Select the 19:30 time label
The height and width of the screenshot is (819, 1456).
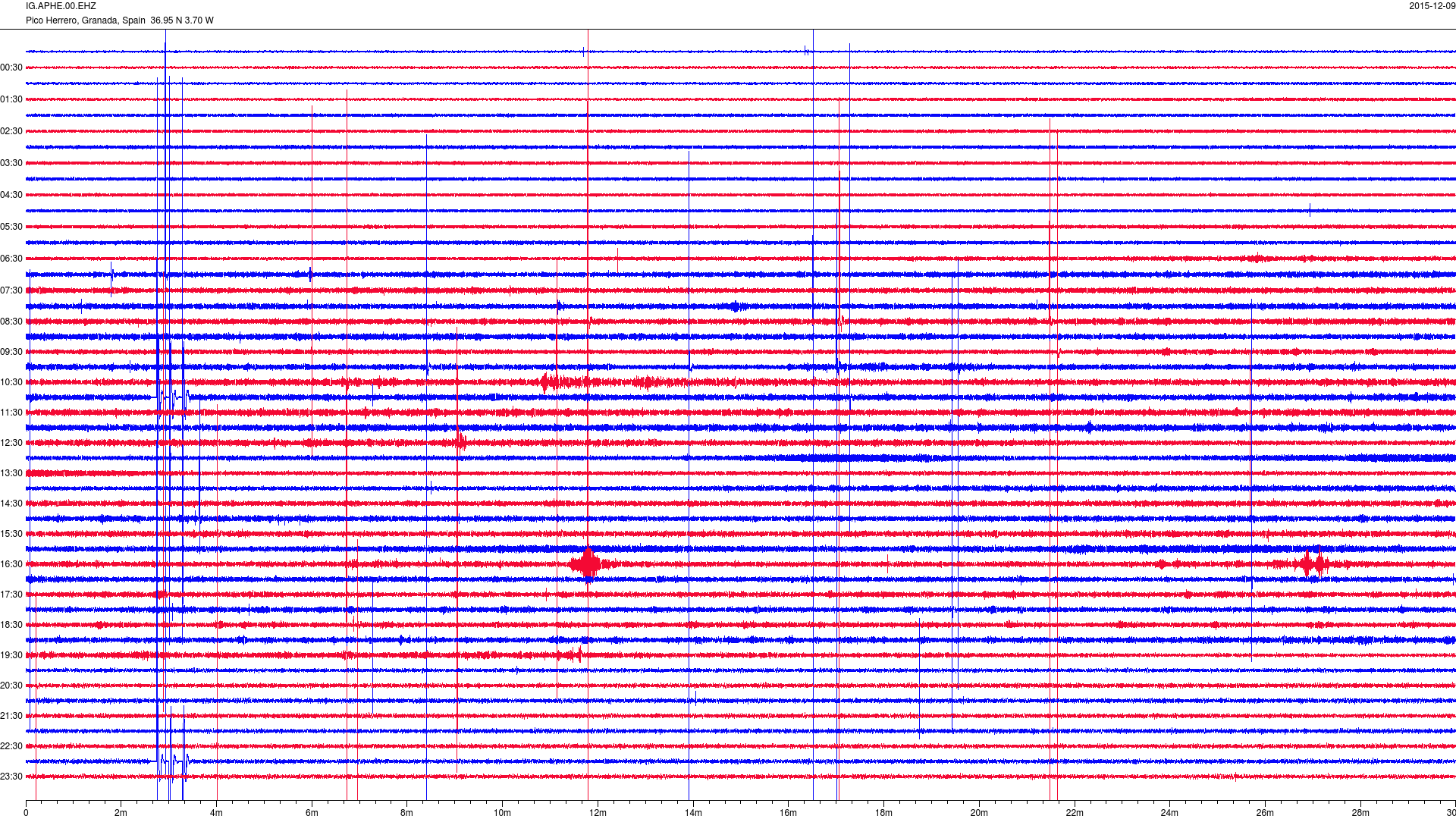(11, 655)
